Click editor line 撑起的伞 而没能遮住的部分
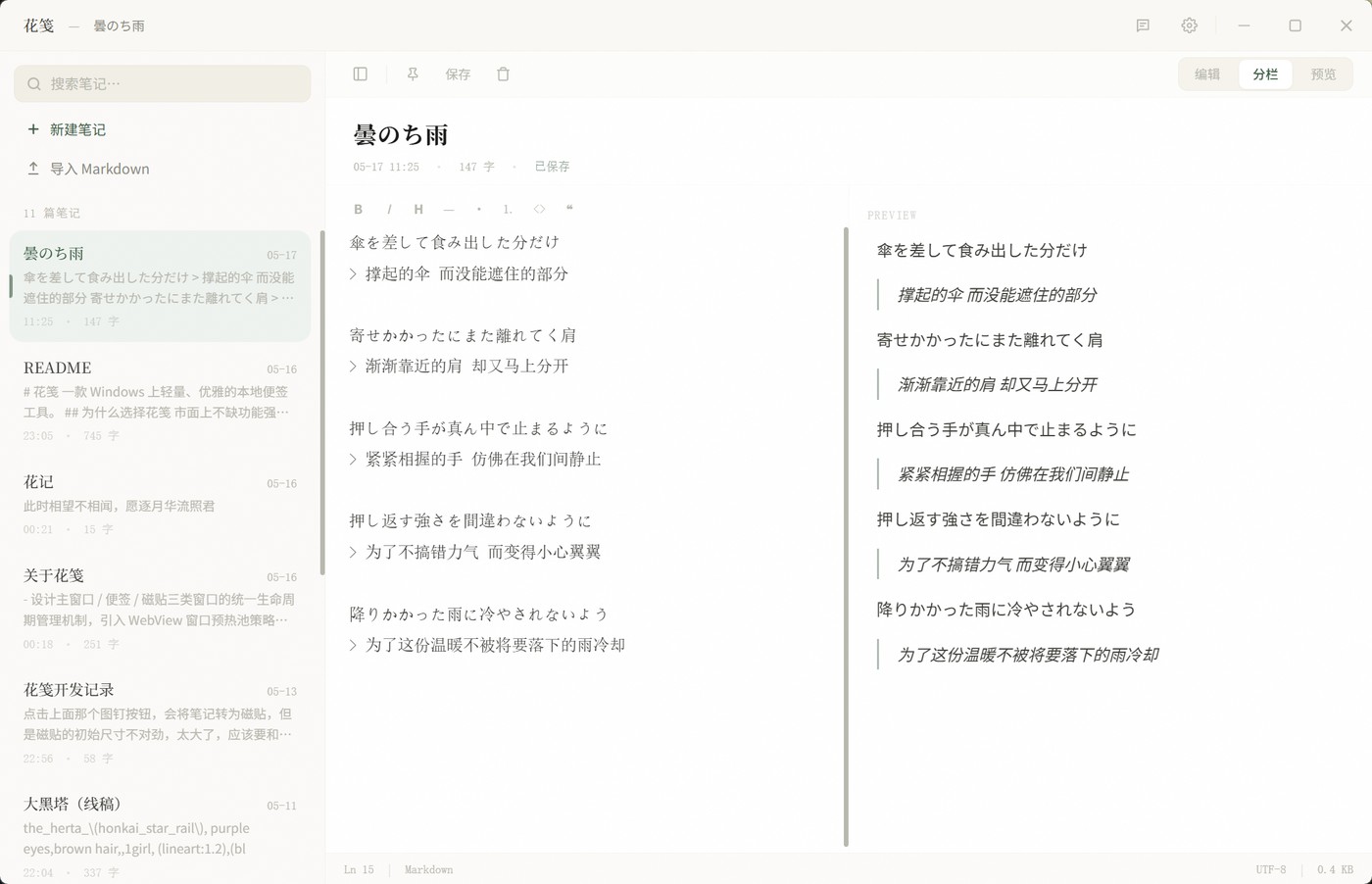The width and height of the screenshot is (1372, 884). pos(459,273)
